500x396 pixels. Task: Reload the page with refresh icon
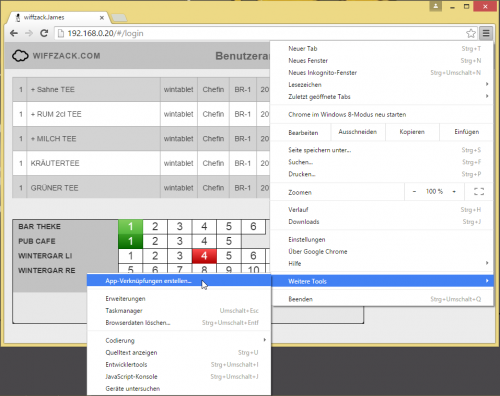[44, 33]
